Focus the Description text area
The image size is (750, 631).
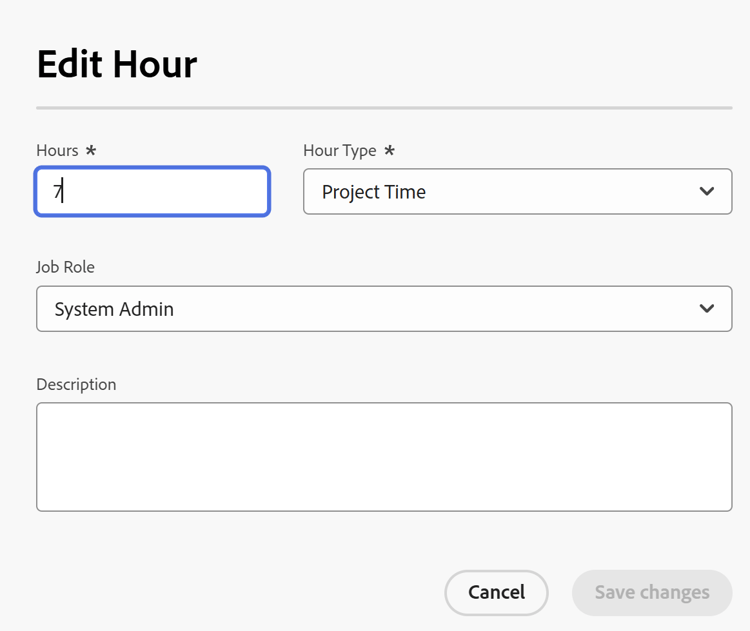point(383,457)
